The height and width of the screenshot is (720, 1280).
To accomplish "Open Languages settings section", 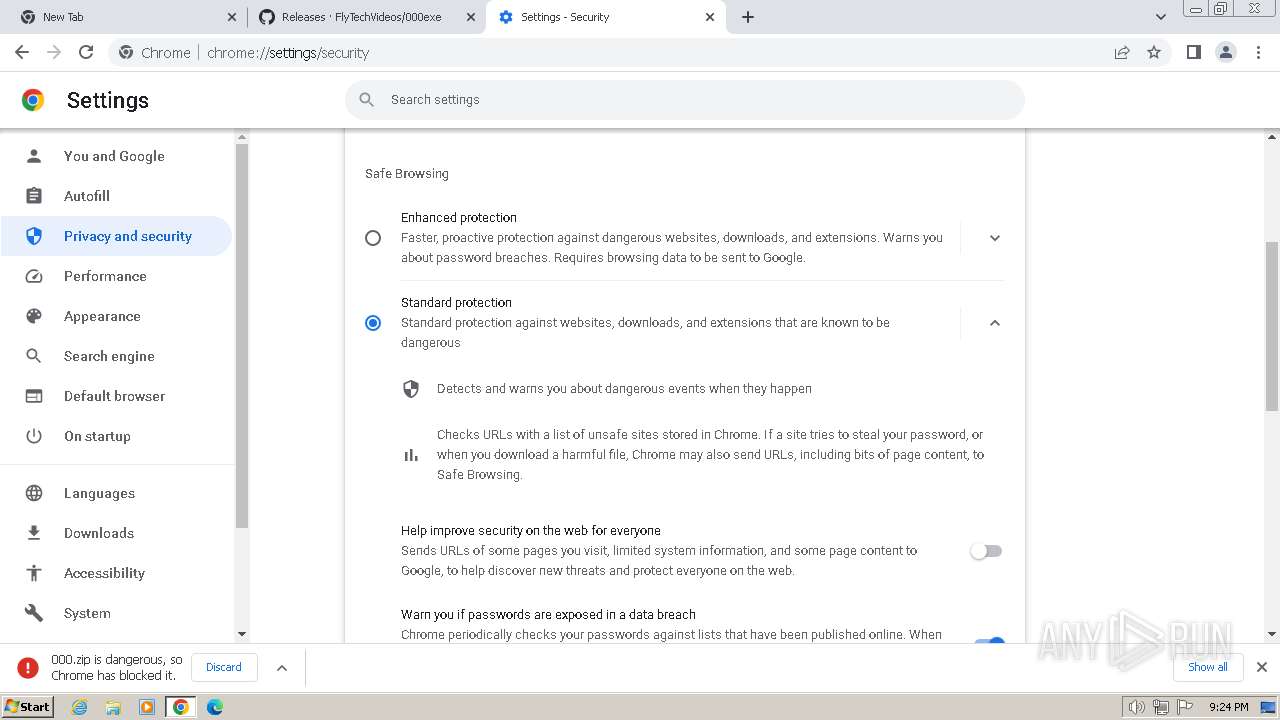I will click(117, 493).
